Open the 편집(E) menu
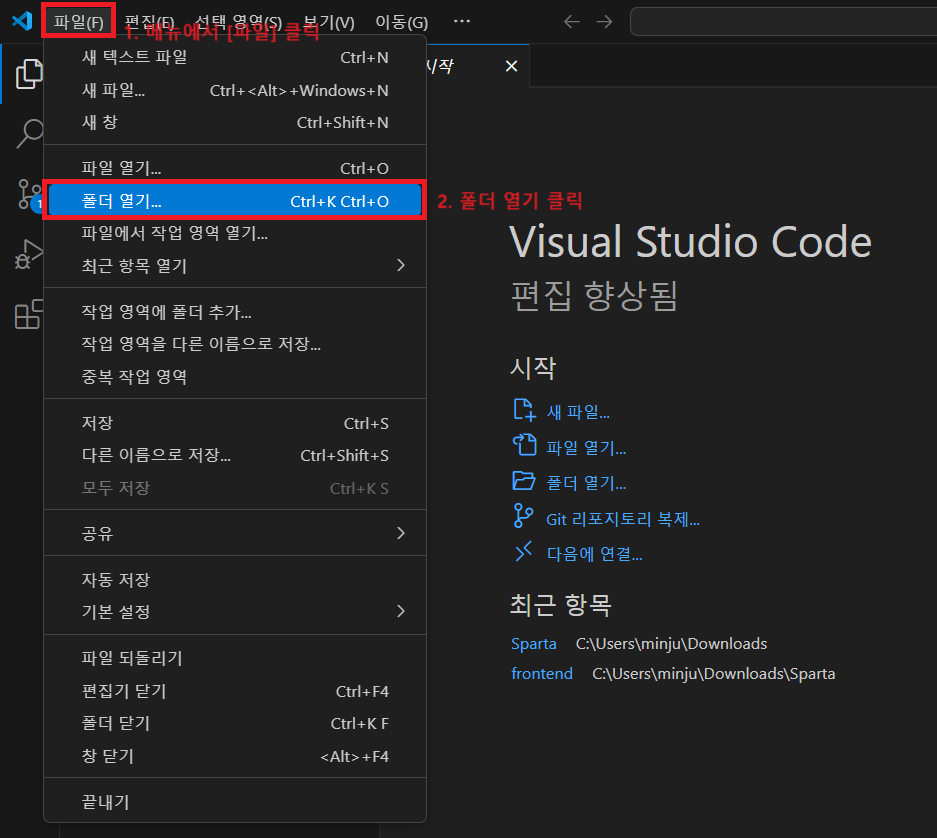 pyautogui.click(x=149, y=22)
